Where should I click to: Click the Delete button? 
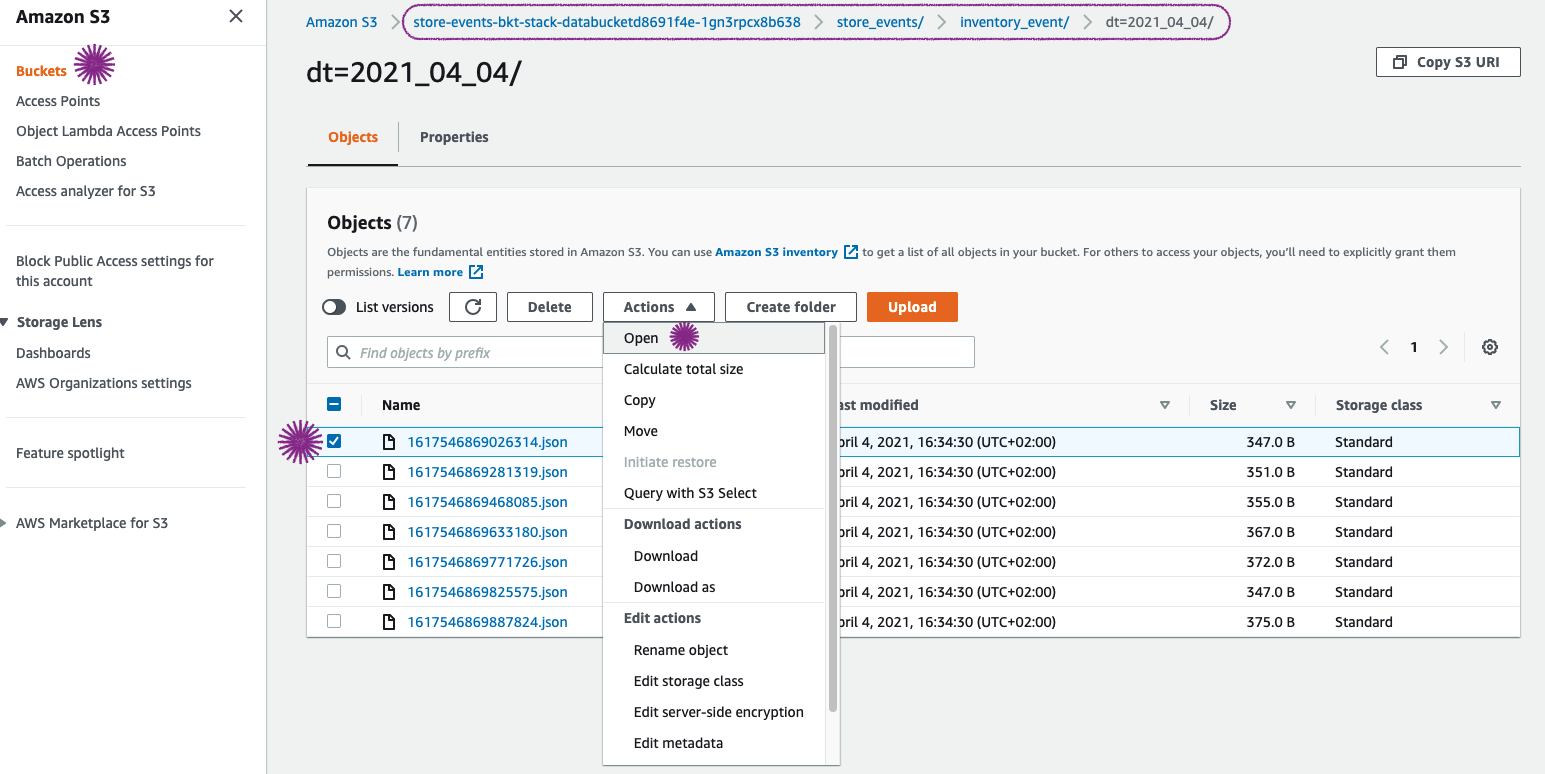pyautogui.click(x=549, y=307)
